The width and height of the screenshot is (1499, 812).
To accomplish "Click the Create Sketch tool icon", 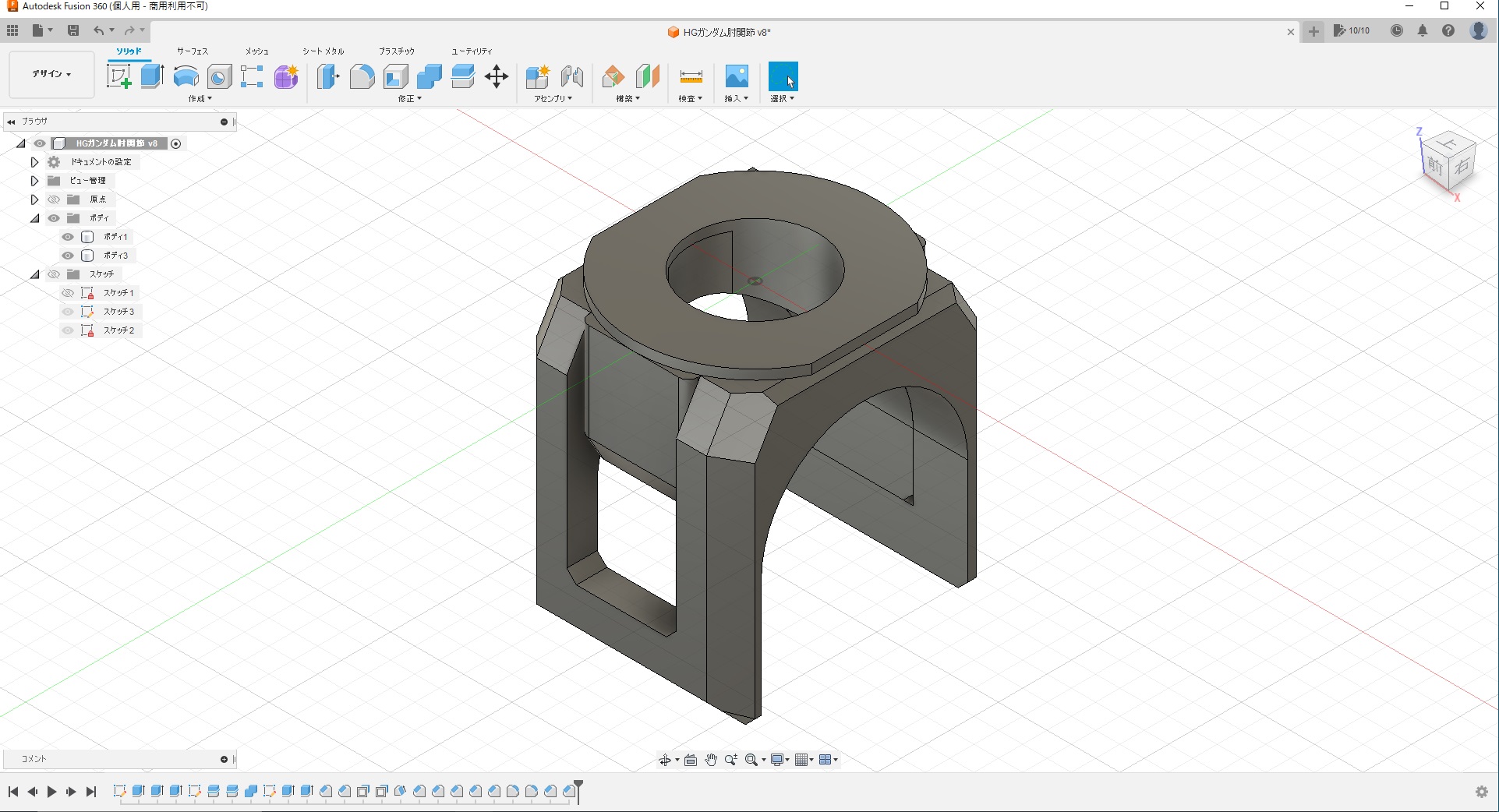I will coord(118,76).
